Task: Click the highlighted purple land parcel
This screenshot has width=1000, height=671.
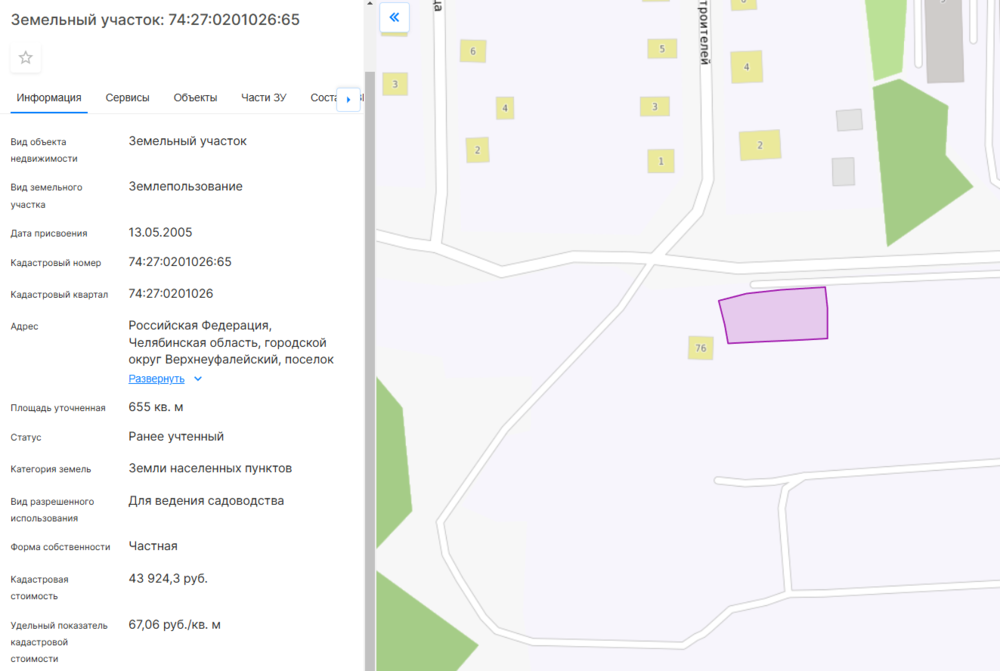Action: pos(777,315)
